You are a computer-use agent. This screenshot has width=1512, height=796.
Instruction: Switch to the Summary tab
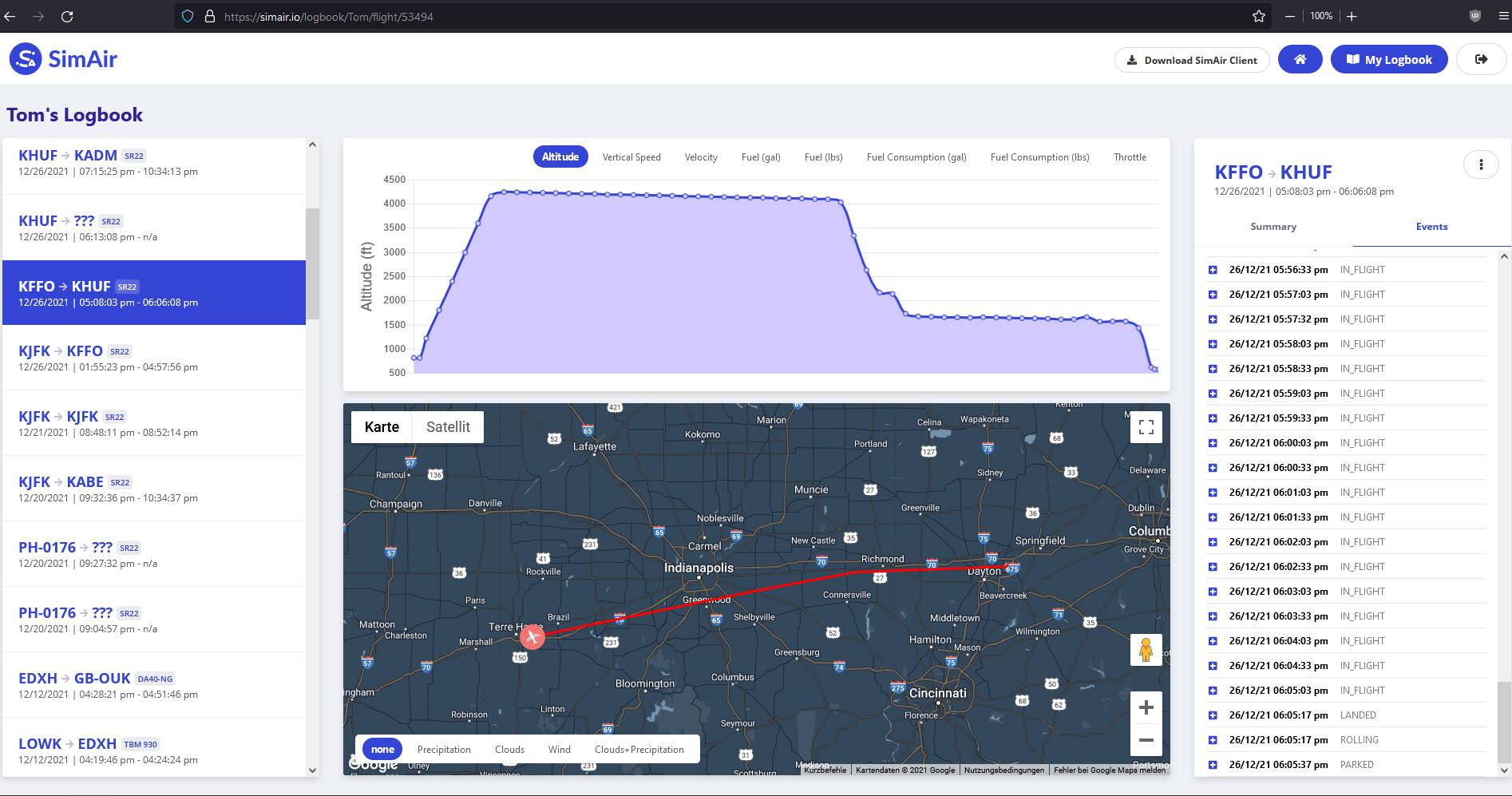tap(1273, 227)
